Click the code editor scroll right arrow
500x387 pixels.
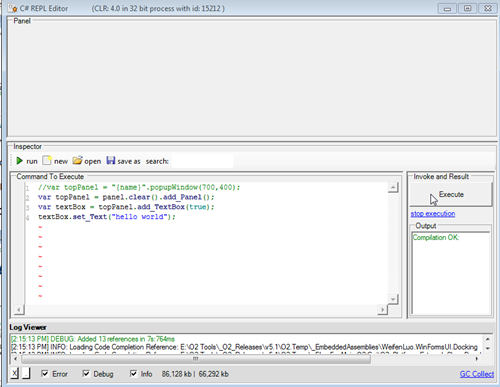382,310
